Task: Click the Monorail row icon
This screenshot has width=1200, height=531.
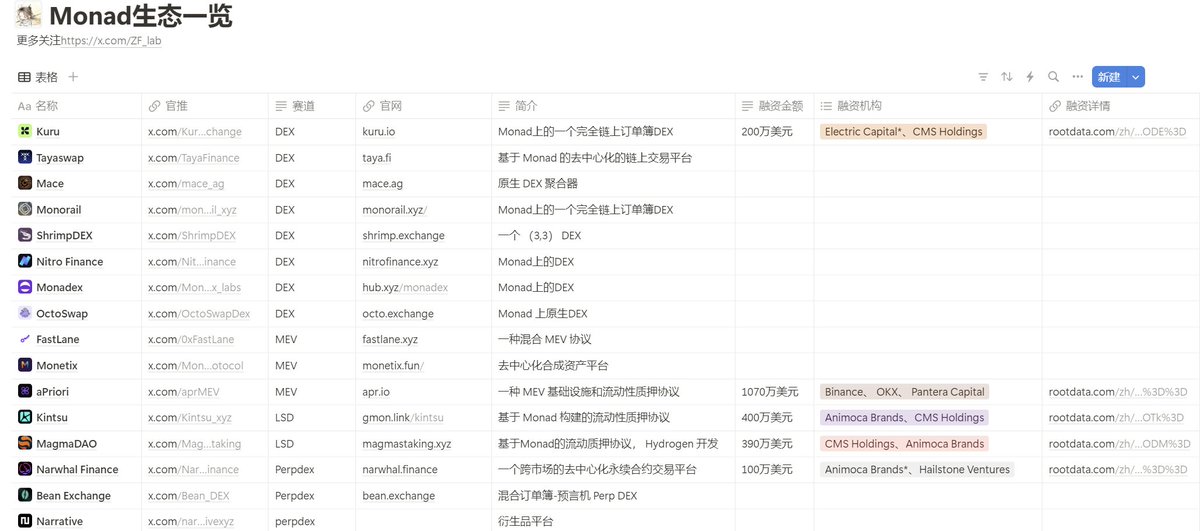Action: (x=25, y=209)
